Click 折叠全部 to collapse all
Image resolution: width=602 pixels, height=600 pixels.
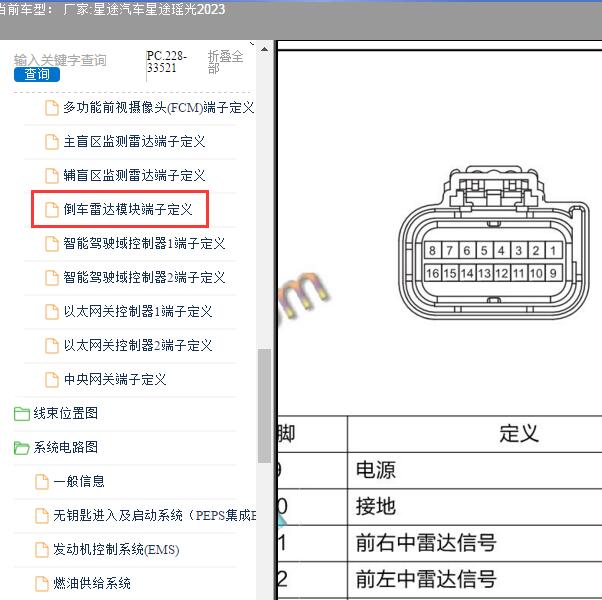pos(225,62)
